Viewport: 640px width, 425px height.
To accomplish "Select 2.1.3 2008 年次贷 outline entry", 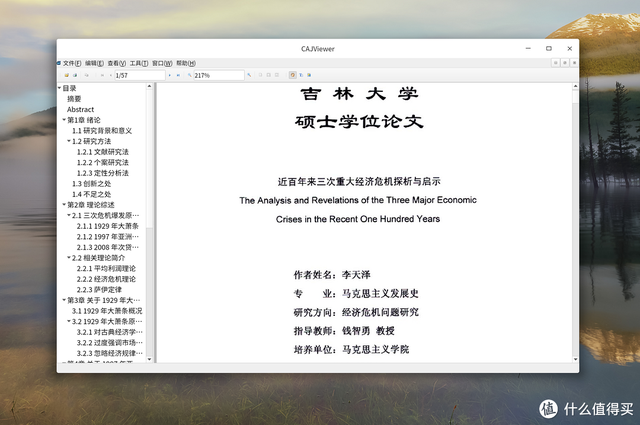I will click(108, 247).
